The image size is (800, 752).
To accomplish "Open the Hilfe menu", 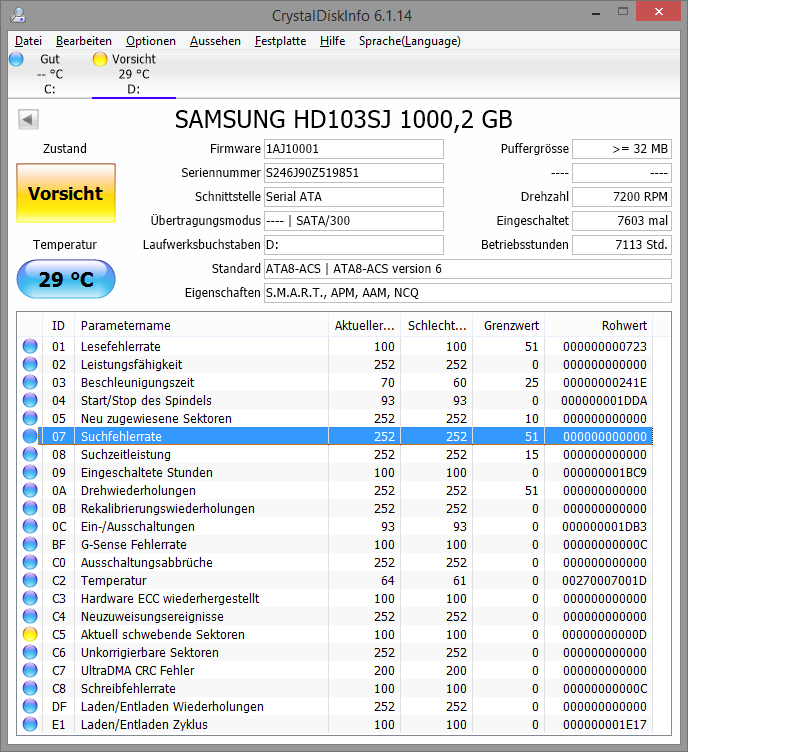I will 332,41.
